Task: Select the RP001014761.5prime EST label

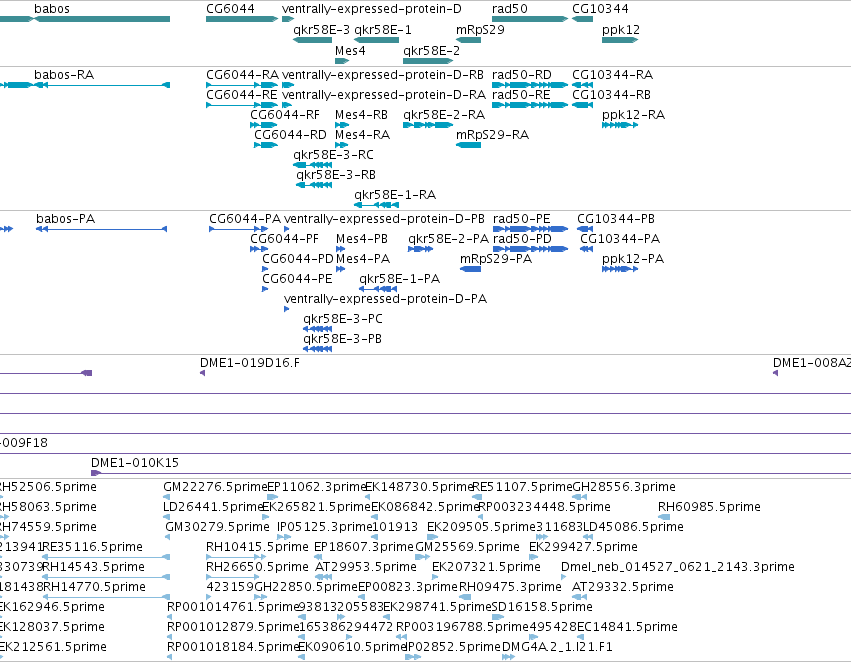Action: (233, 607)
